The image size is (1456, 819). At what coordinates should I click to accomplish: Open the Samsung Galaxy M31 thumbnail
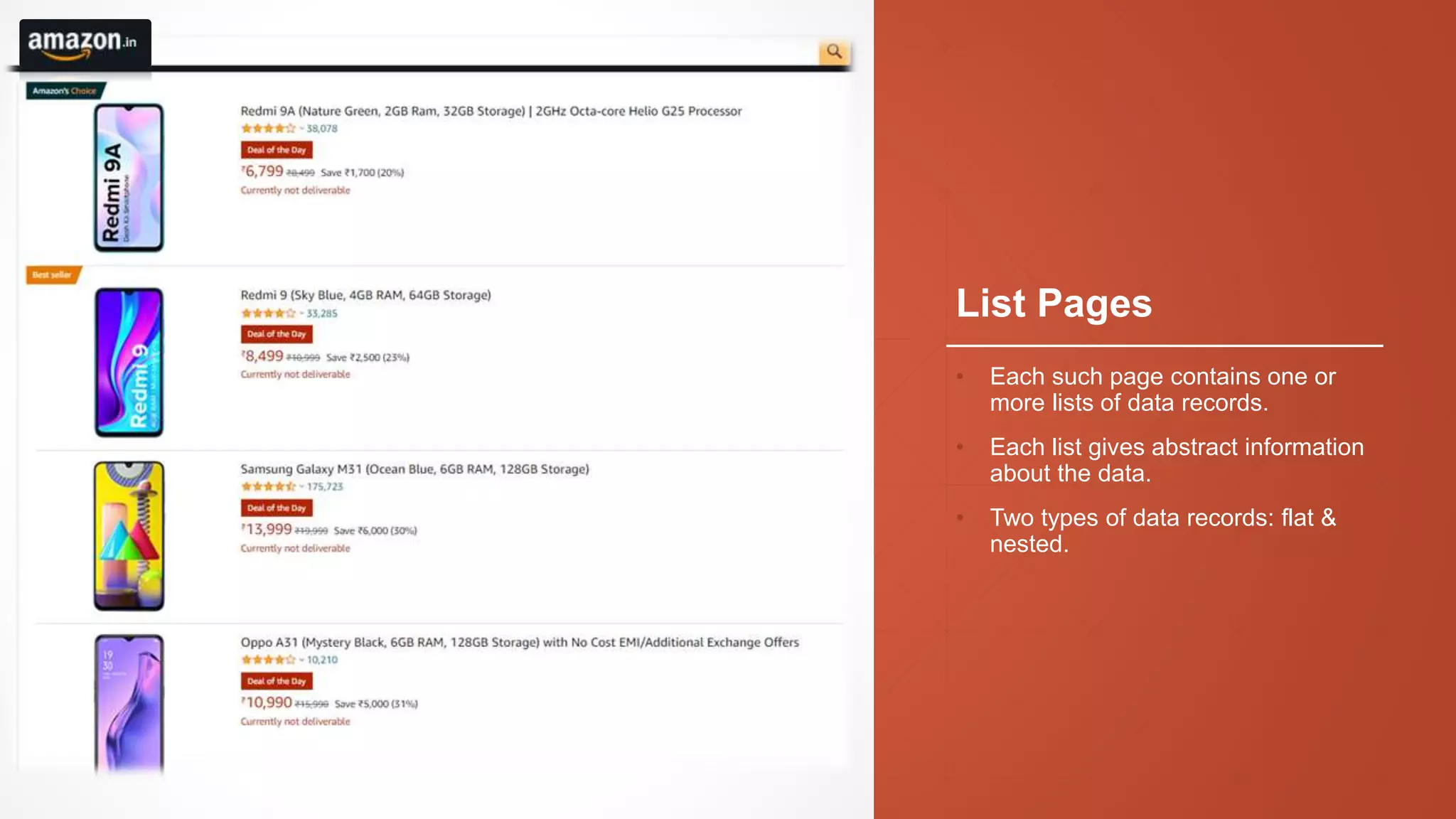129,536
